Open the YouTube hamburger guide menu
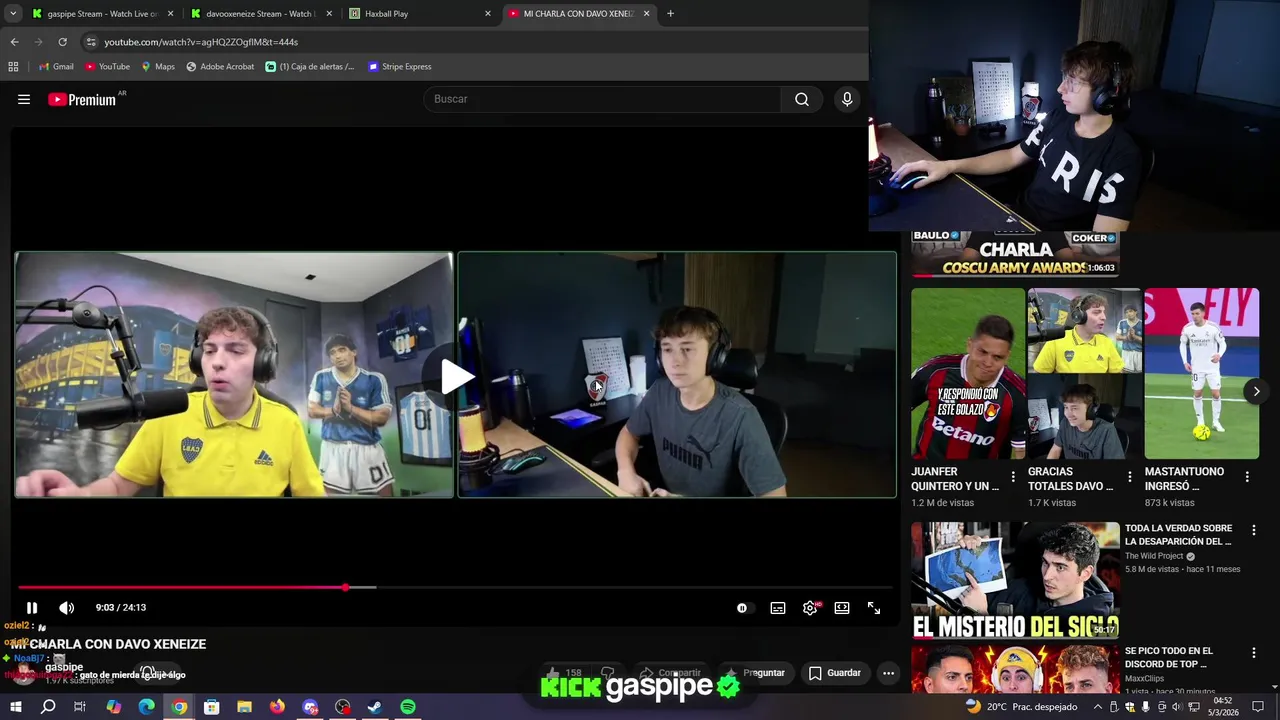This screenshot has height=720, width=1280. point(24,99)
